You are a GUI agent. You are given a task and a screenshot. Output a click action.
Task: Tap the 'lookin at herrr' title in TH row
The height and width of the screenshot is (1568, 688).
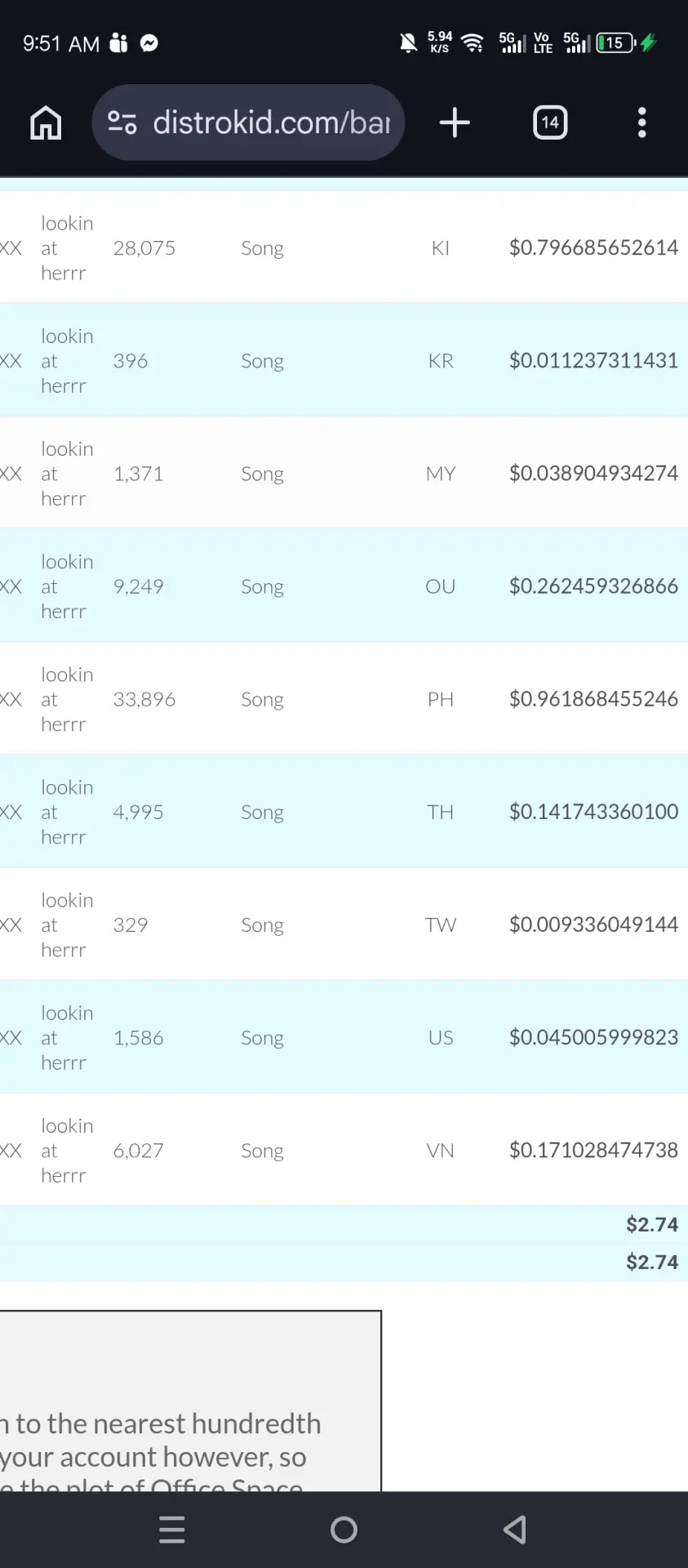pos(67,812)
